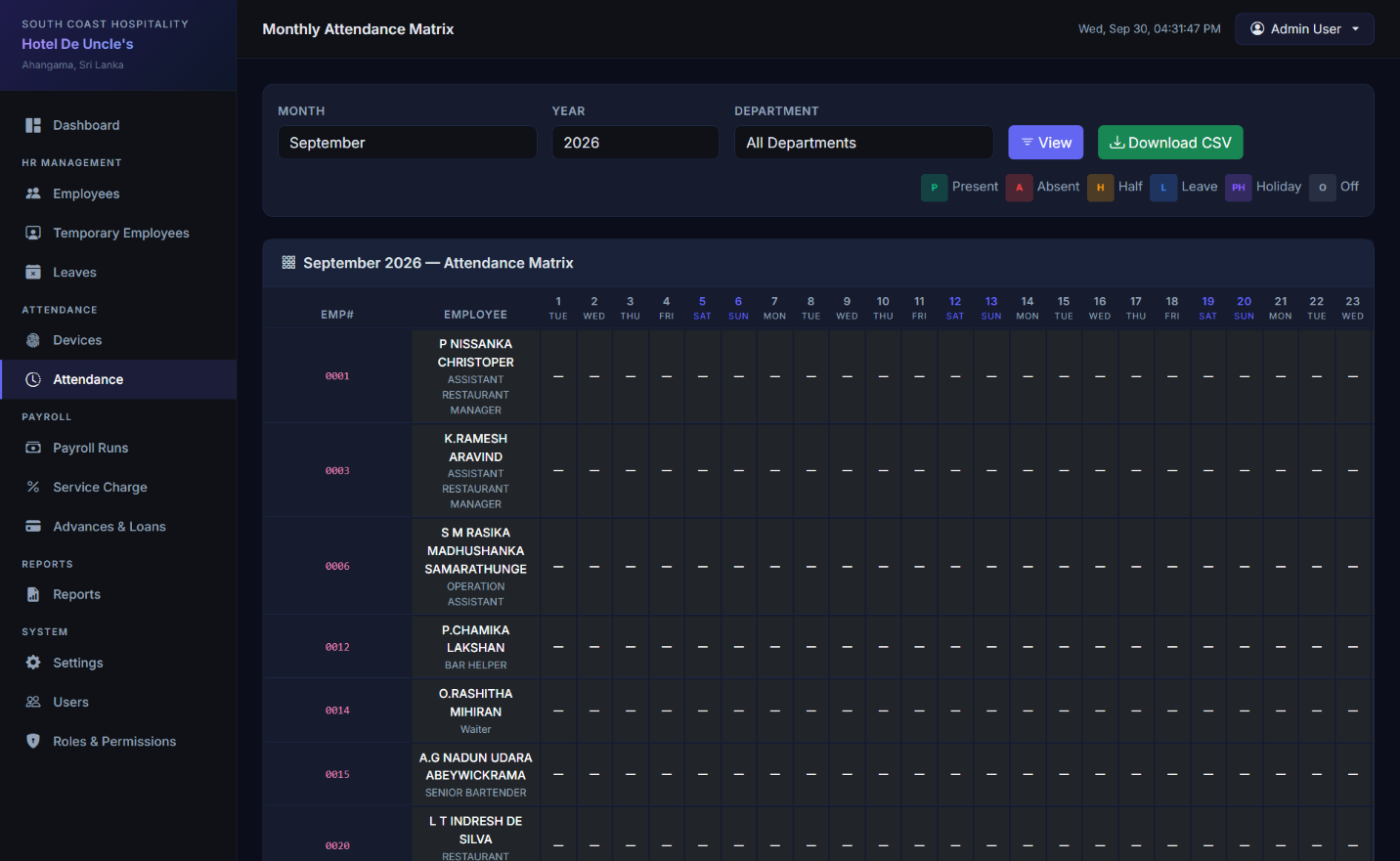The height and width of the screenshot is (861, 1400).
Task: Click the Temporary Employees badge icon
Action: 33,233
